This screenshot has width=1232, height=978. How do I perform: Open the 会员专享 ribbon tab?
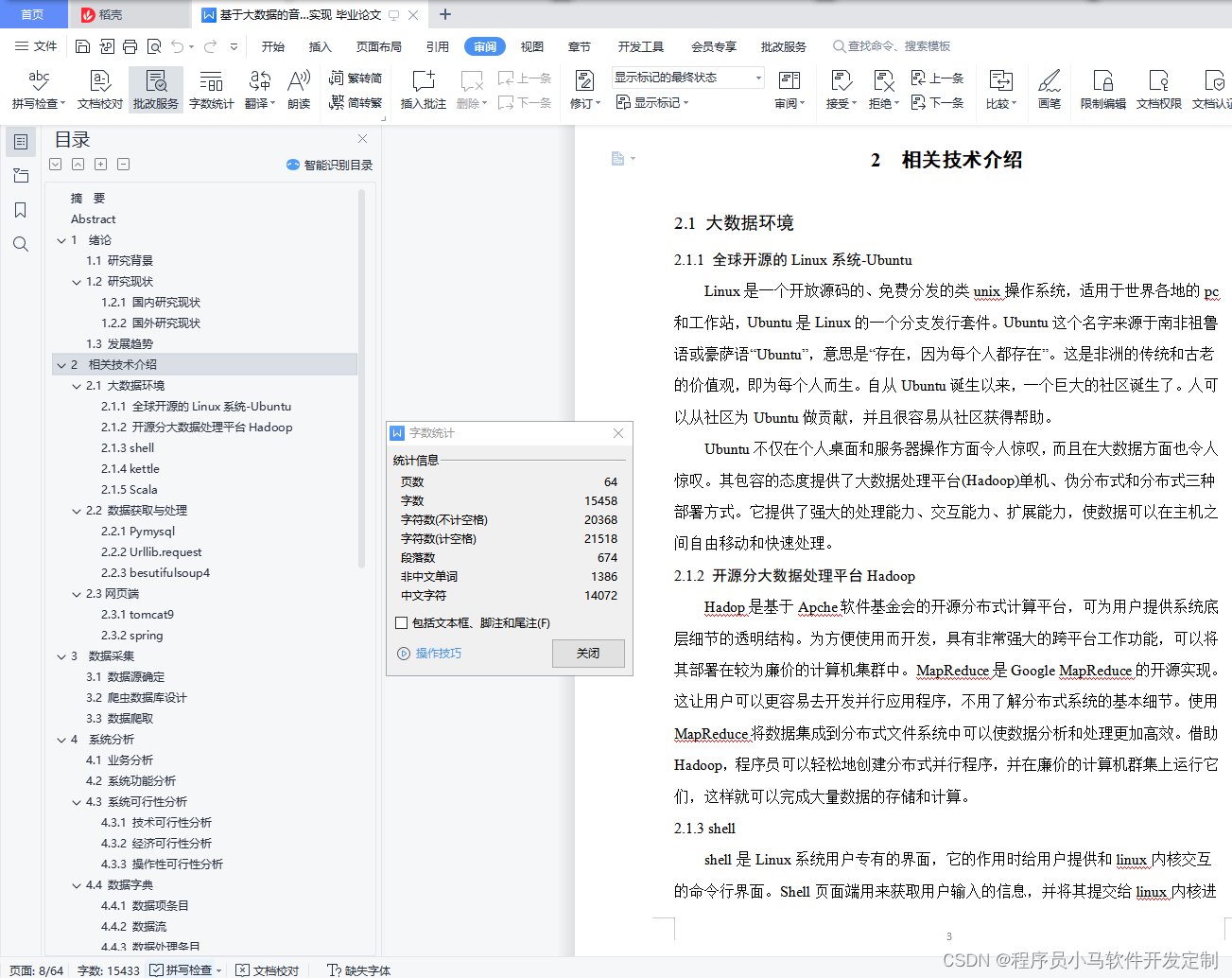[x=714, y=46]
